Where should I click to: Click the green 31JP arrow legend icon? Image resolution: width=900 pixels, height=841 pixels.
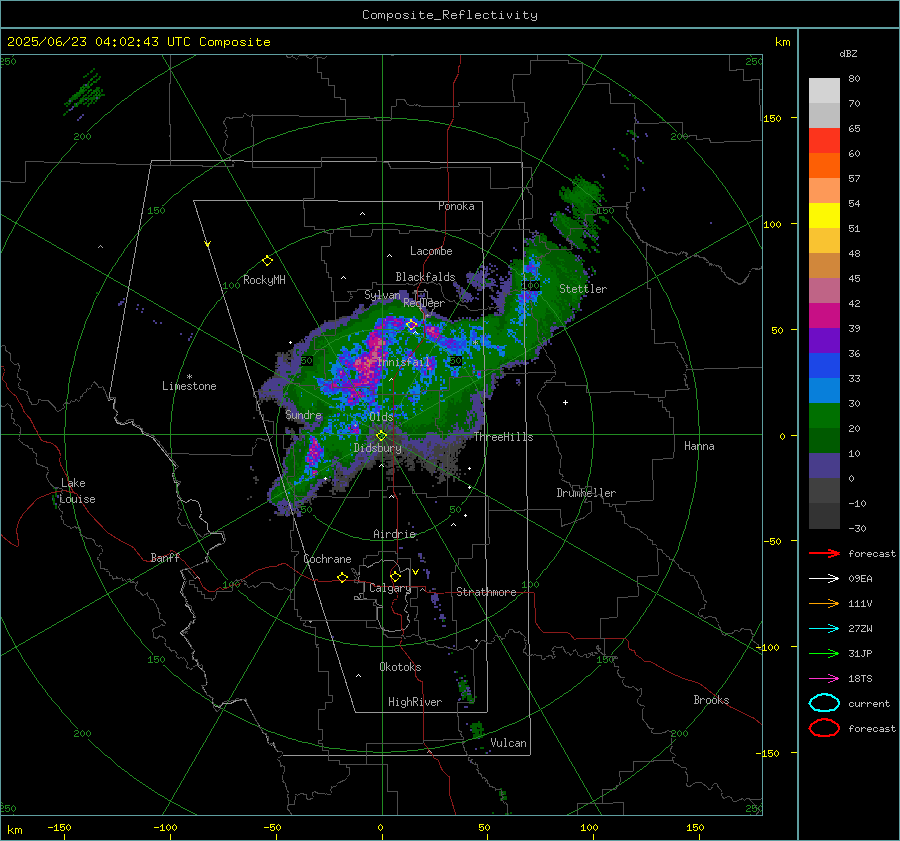pos(824,653)
